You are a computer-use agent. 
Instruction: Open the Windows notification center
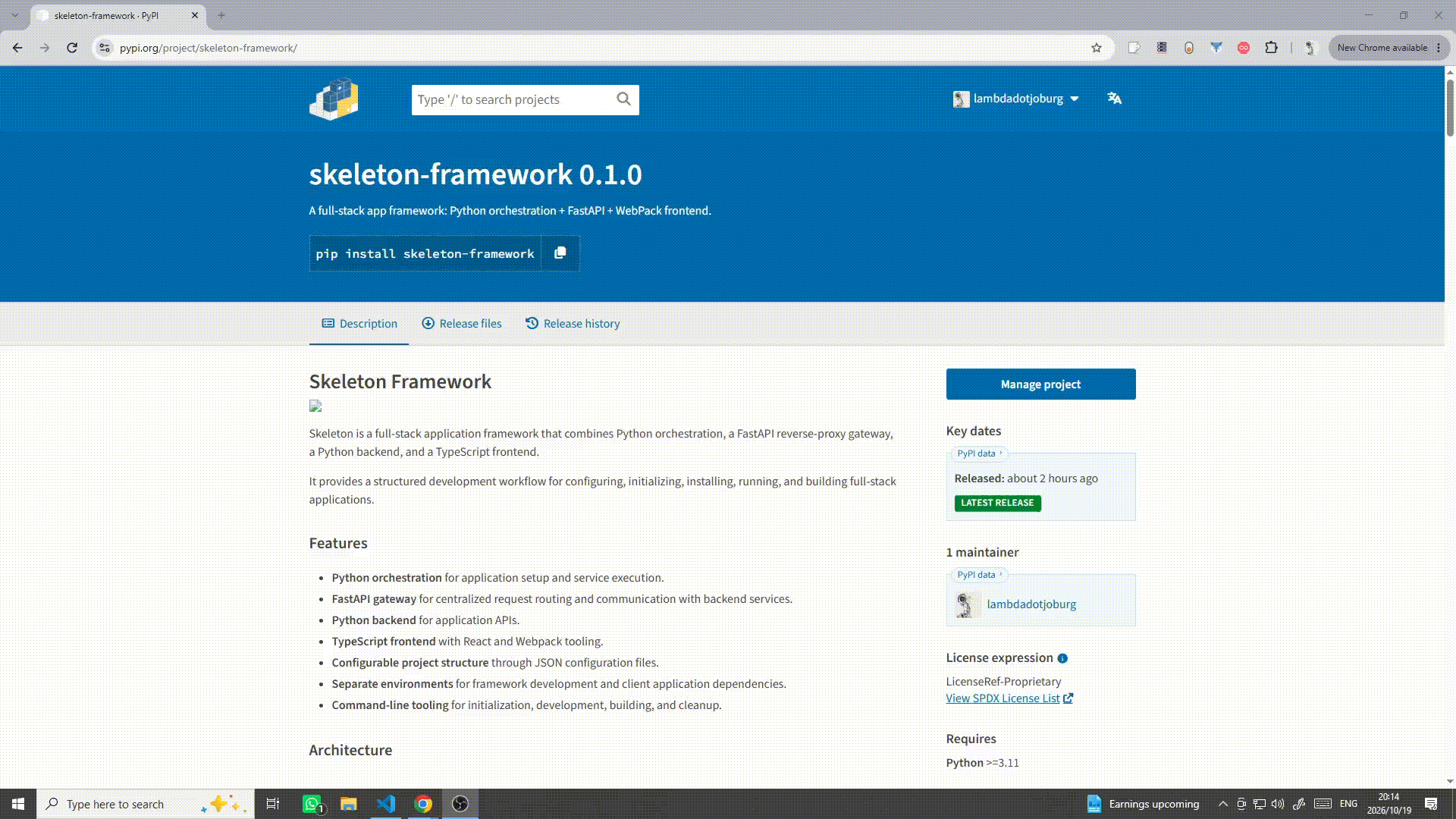[x=1431, y=804]
